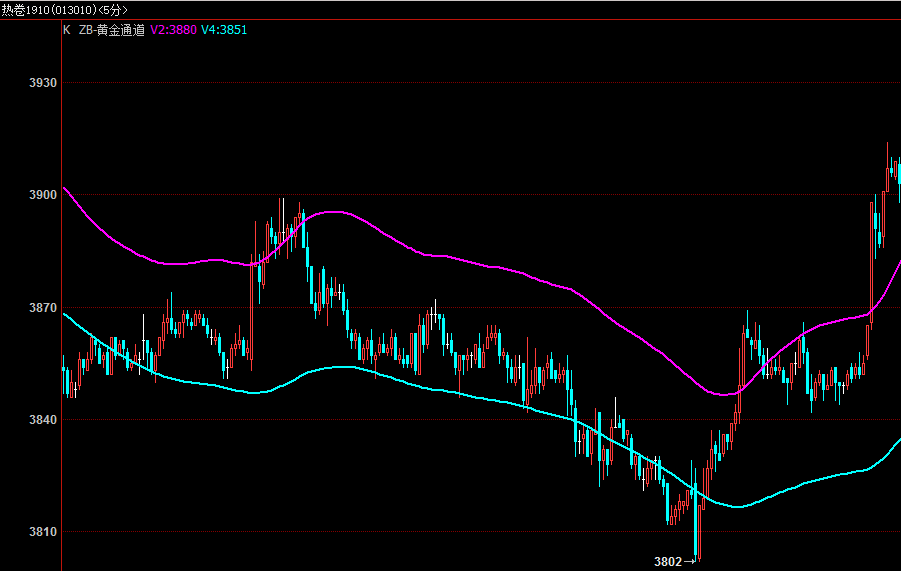This screenshot has width=901, height=571.
Task: Click the 3810 price axis label
Action: pyautogui.click(x=43, y=532)
